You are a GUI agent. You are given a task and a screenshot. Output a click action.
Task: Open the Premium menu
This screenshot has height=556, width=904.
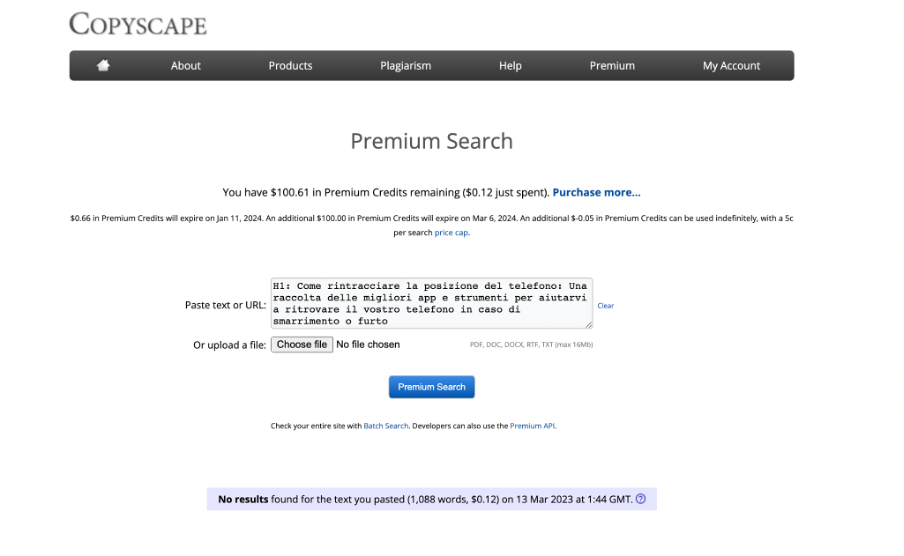(x=612, y=66)
